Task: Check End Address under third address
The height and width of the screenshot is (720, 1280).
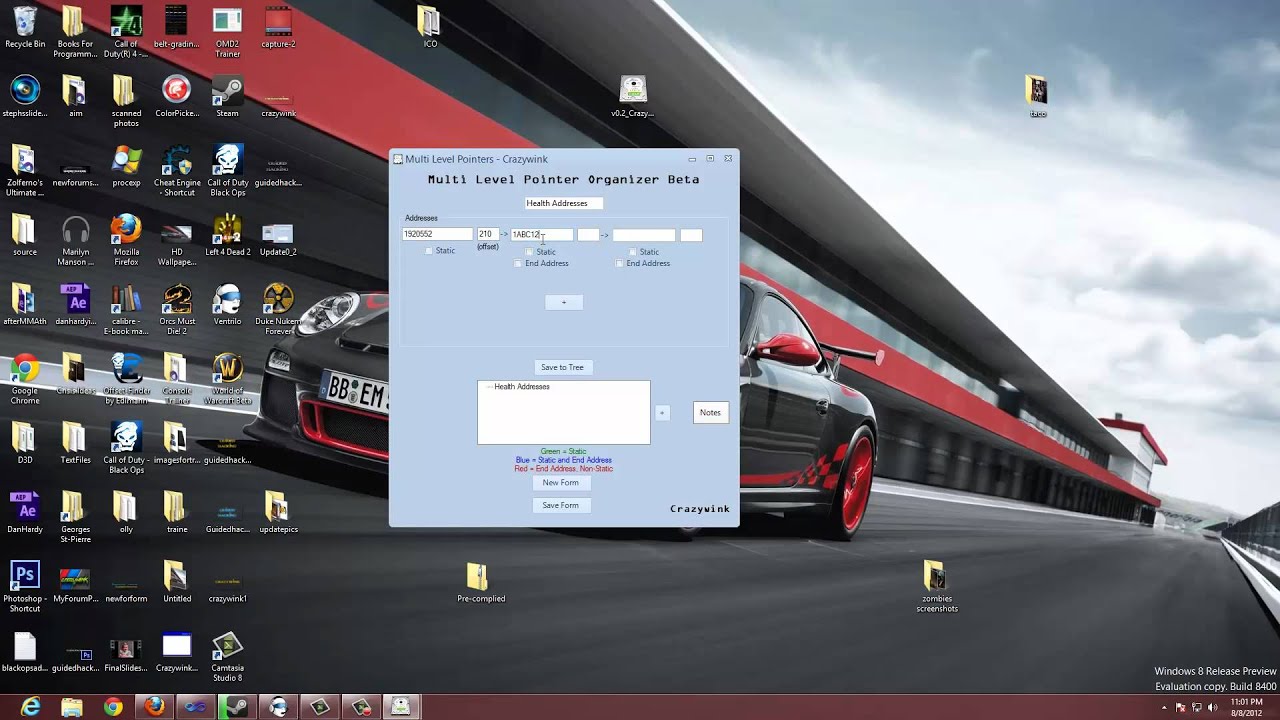Action: point(619,263)
